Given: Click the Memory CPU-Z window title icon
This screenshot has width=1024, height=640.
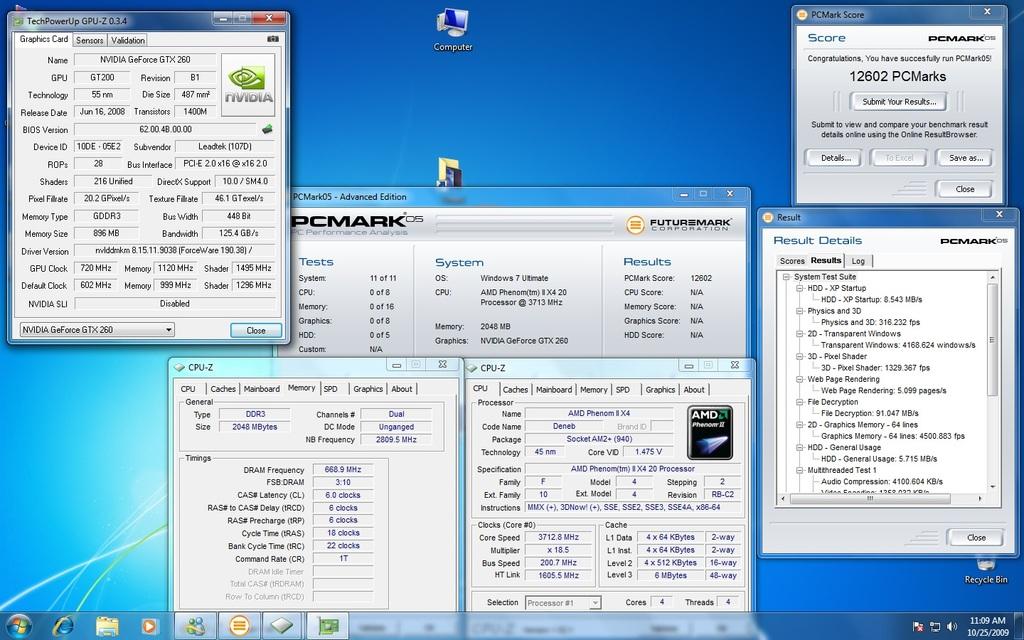Looking at the screenshot, I should pos(180,367).
